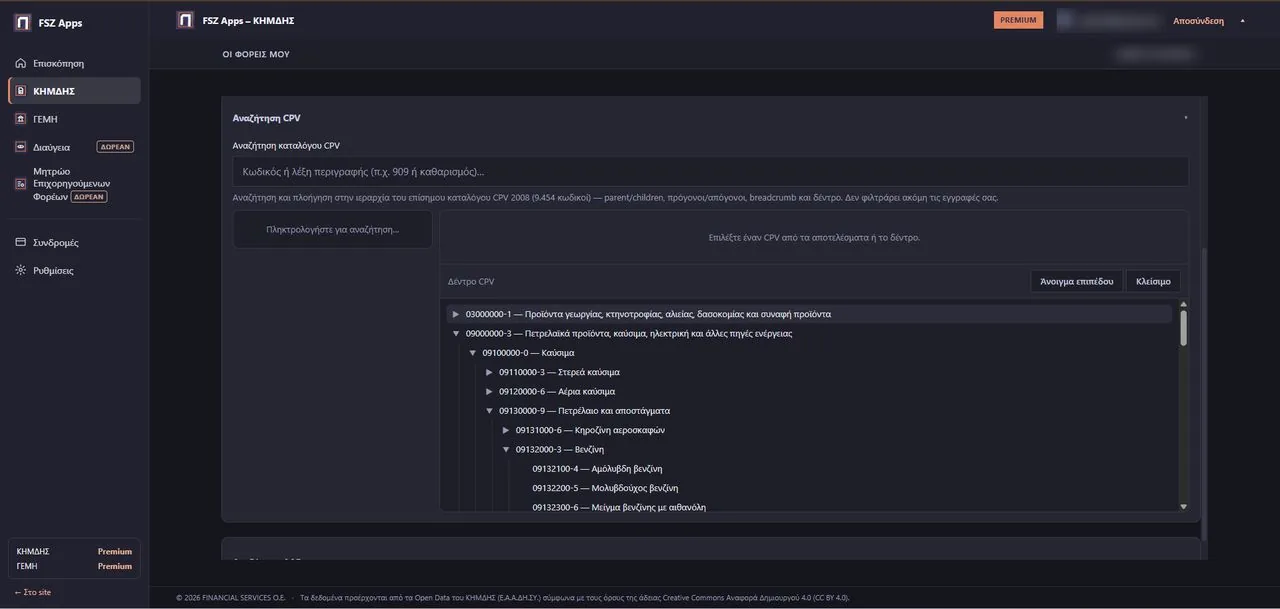Expand tree node 09120000-6 Αέρια καύσιμα
Image resolution: width=1280 pixels, height=609 pixels.
click(490, 392)
